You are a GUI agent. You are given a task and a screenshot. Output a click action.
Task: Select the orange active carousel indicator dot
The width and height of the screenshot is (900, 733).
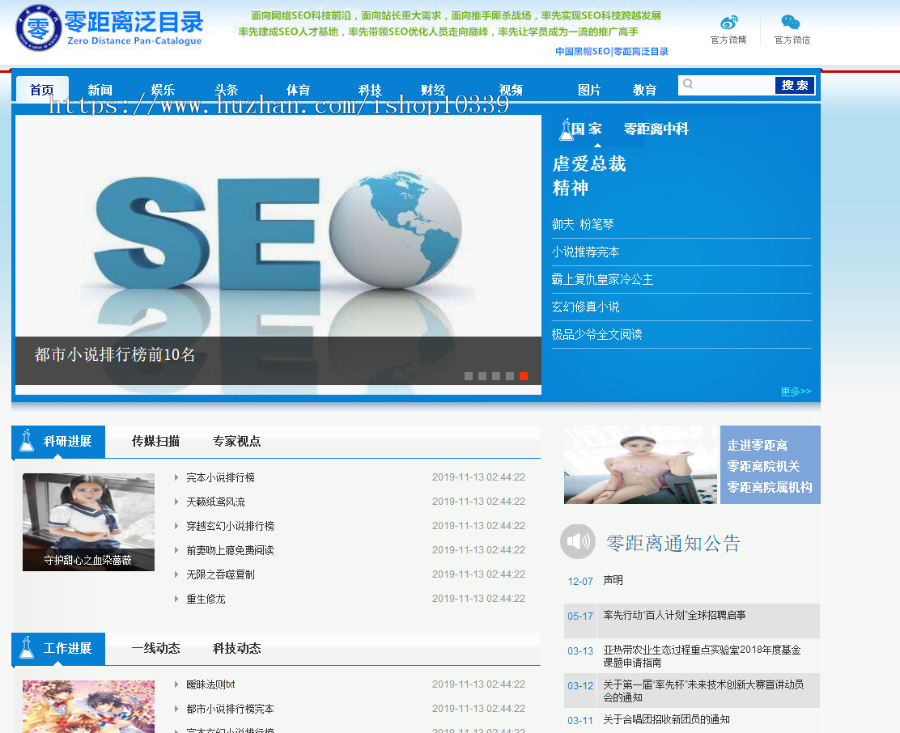coord(523,376)
